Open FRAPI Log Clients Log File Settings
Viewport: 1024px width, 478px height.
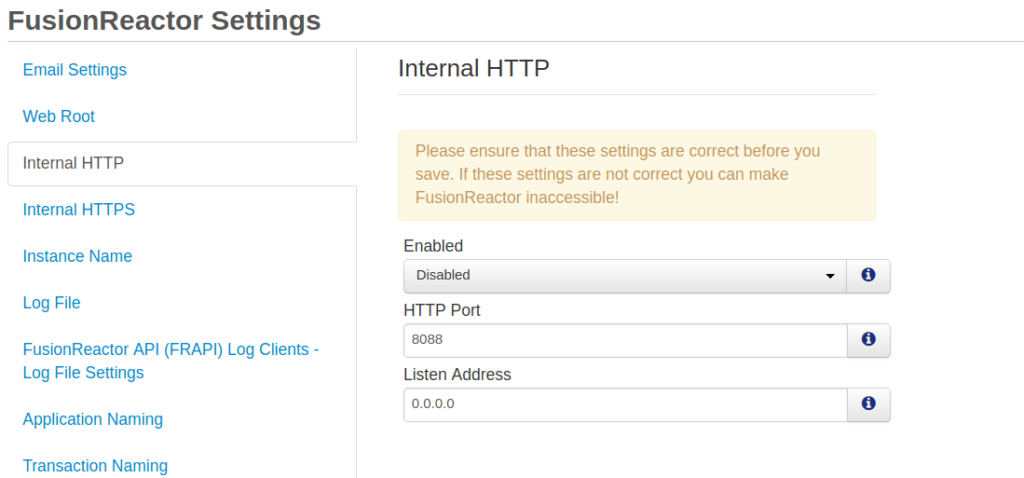point(170,361)
